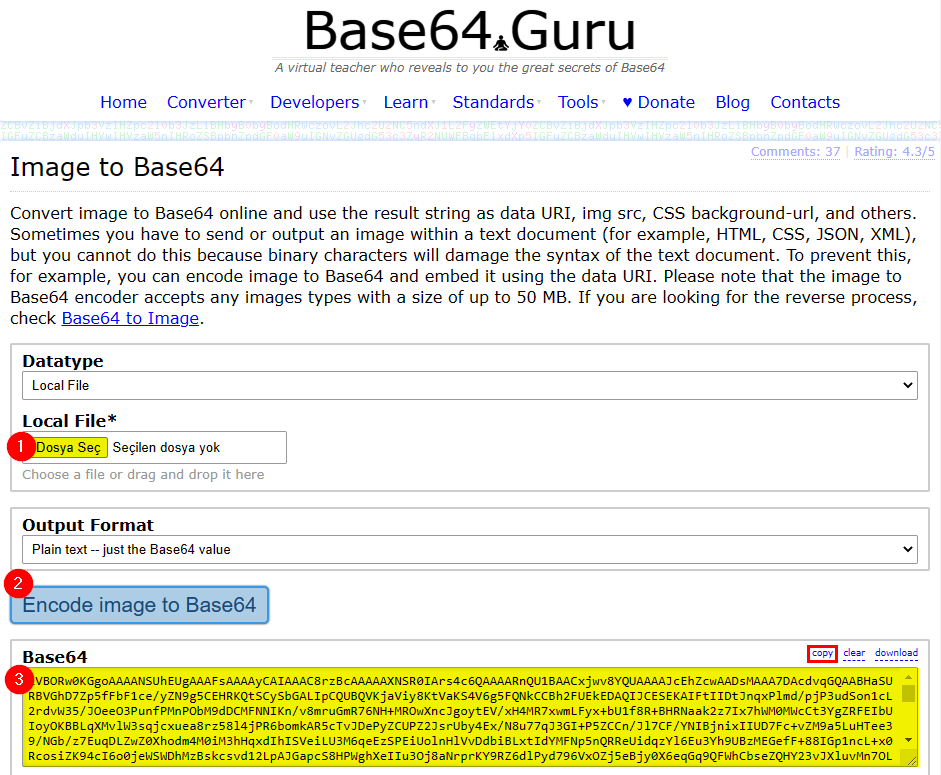Click the Datatype label
The width and height of the screenshot is (941, 775).
tap(63, 361)
